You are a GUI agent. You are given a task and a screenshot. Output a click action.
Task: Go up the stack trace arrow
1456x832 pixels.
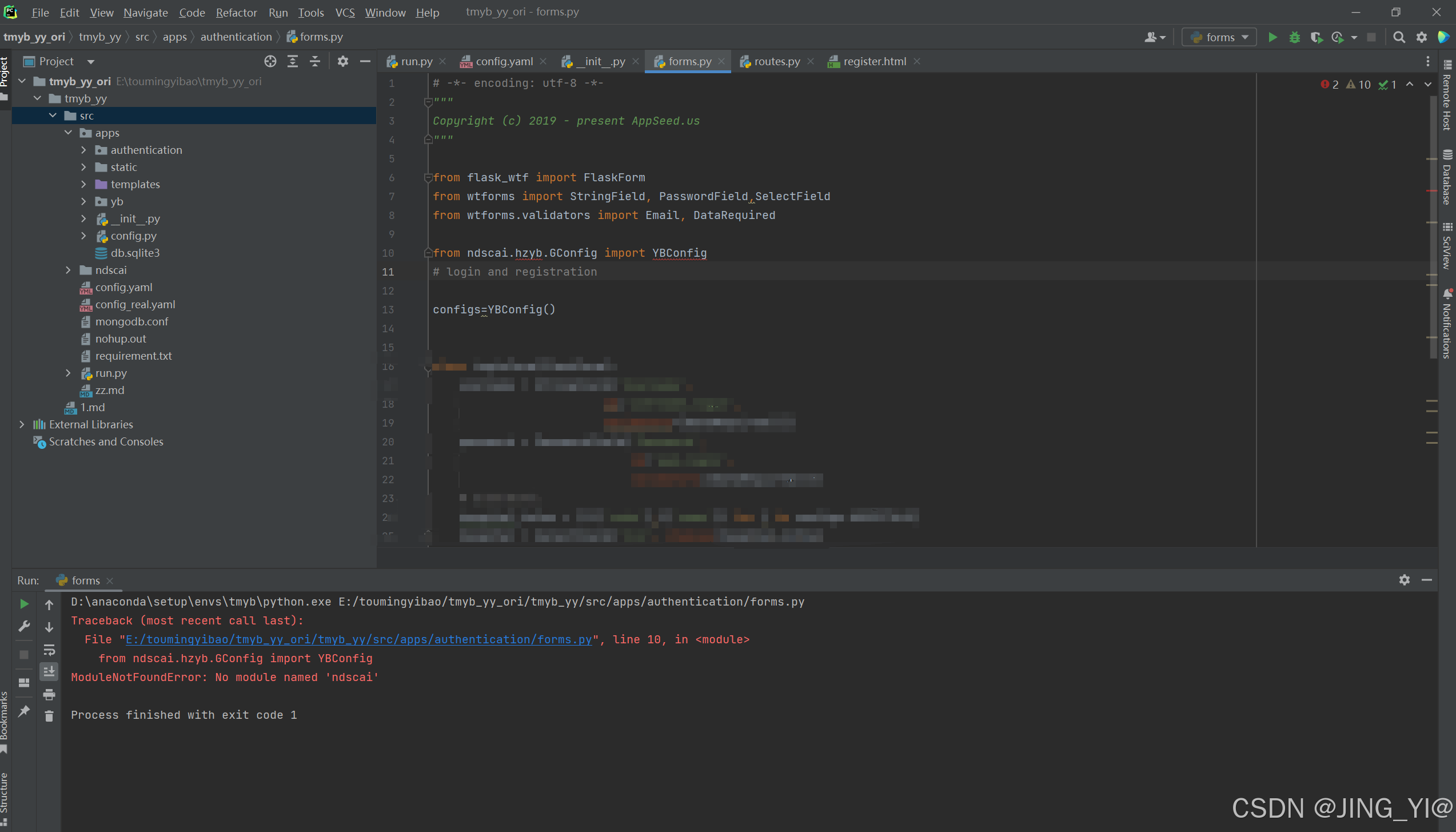click(x=49, y=604)
